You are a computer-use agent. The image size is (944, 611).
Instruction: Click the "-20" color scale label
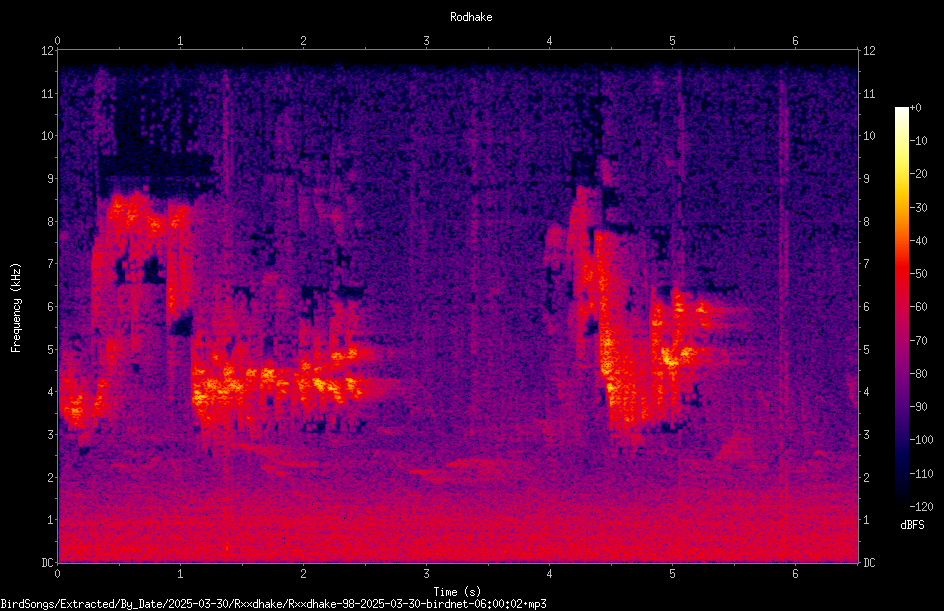click(919, 174)
